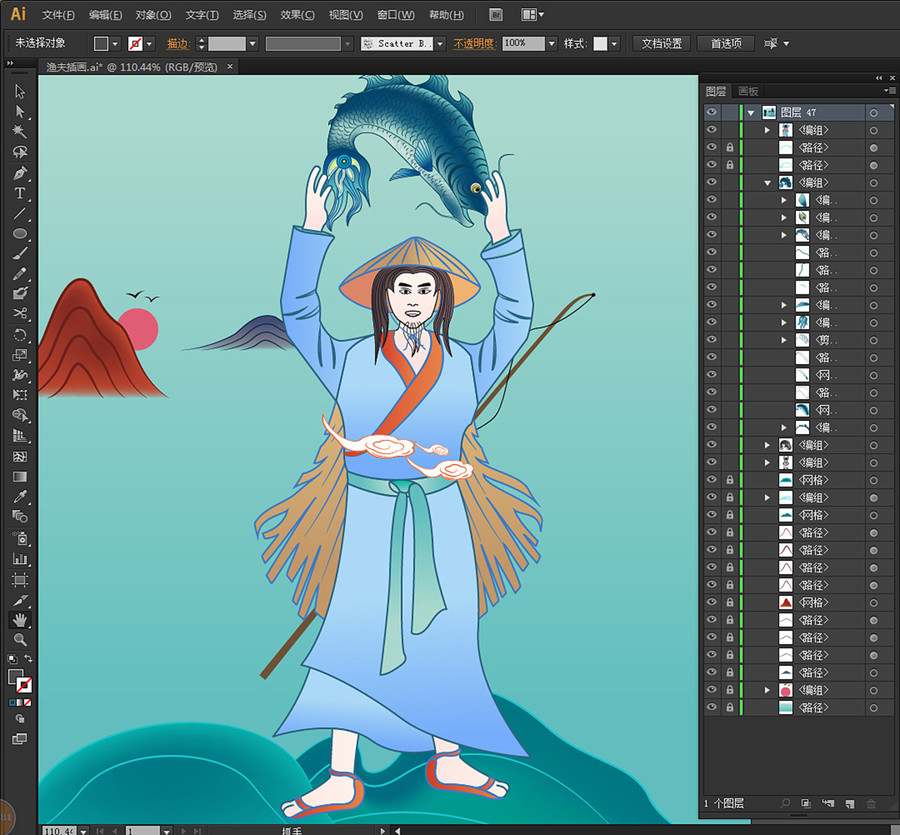Open Adobe Bridge with Br button
Viewport: 900px width, 835px height.
point(496,15)
